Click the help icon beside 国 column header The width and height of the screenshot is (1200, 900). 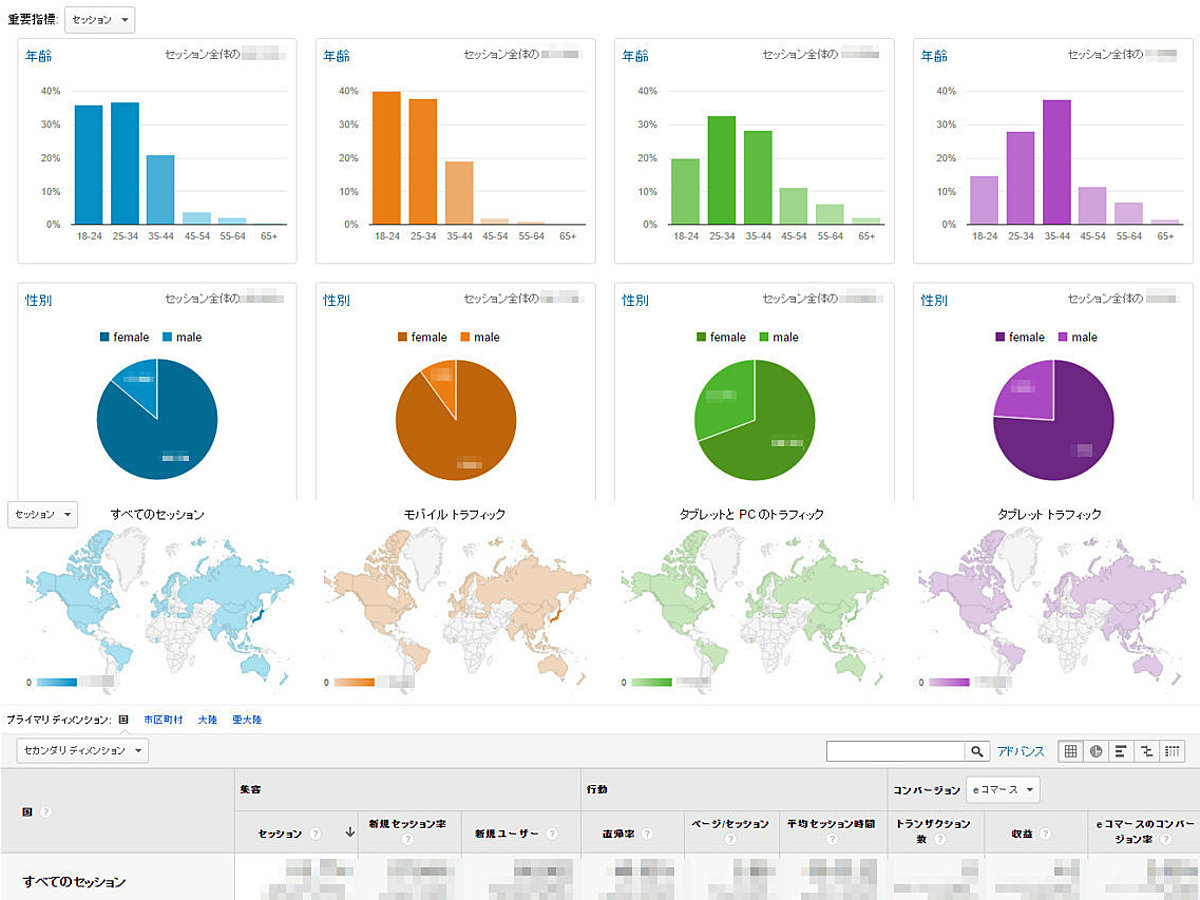(x=46, y=812)
